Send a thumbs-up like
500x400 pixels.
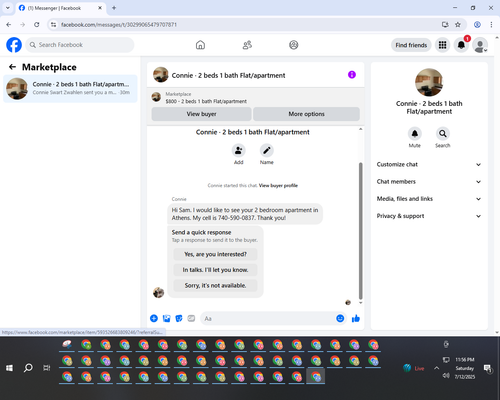[356, 318]
